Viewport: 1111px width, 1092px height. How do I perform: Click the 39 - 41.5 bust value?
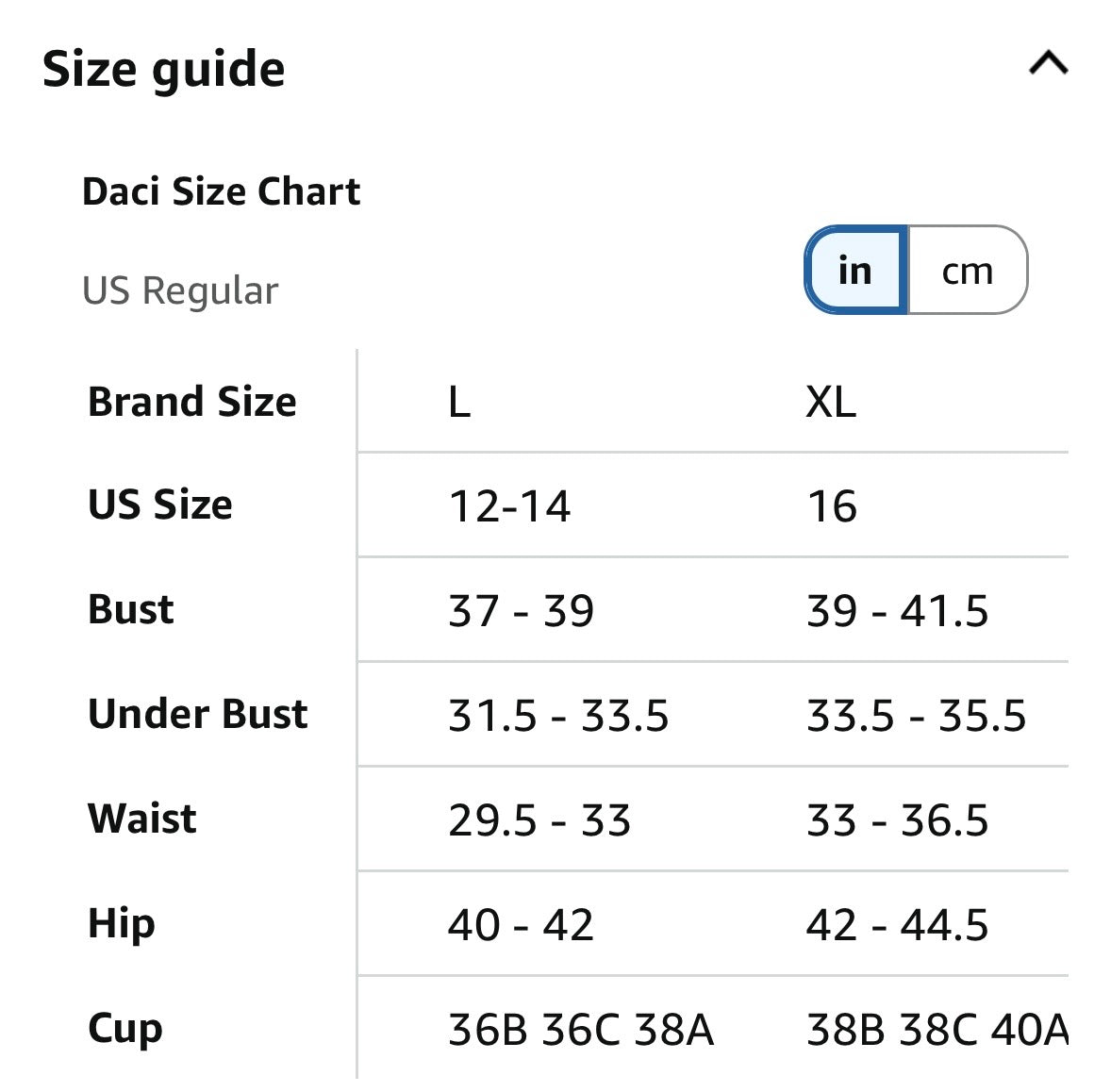point(897,611)
